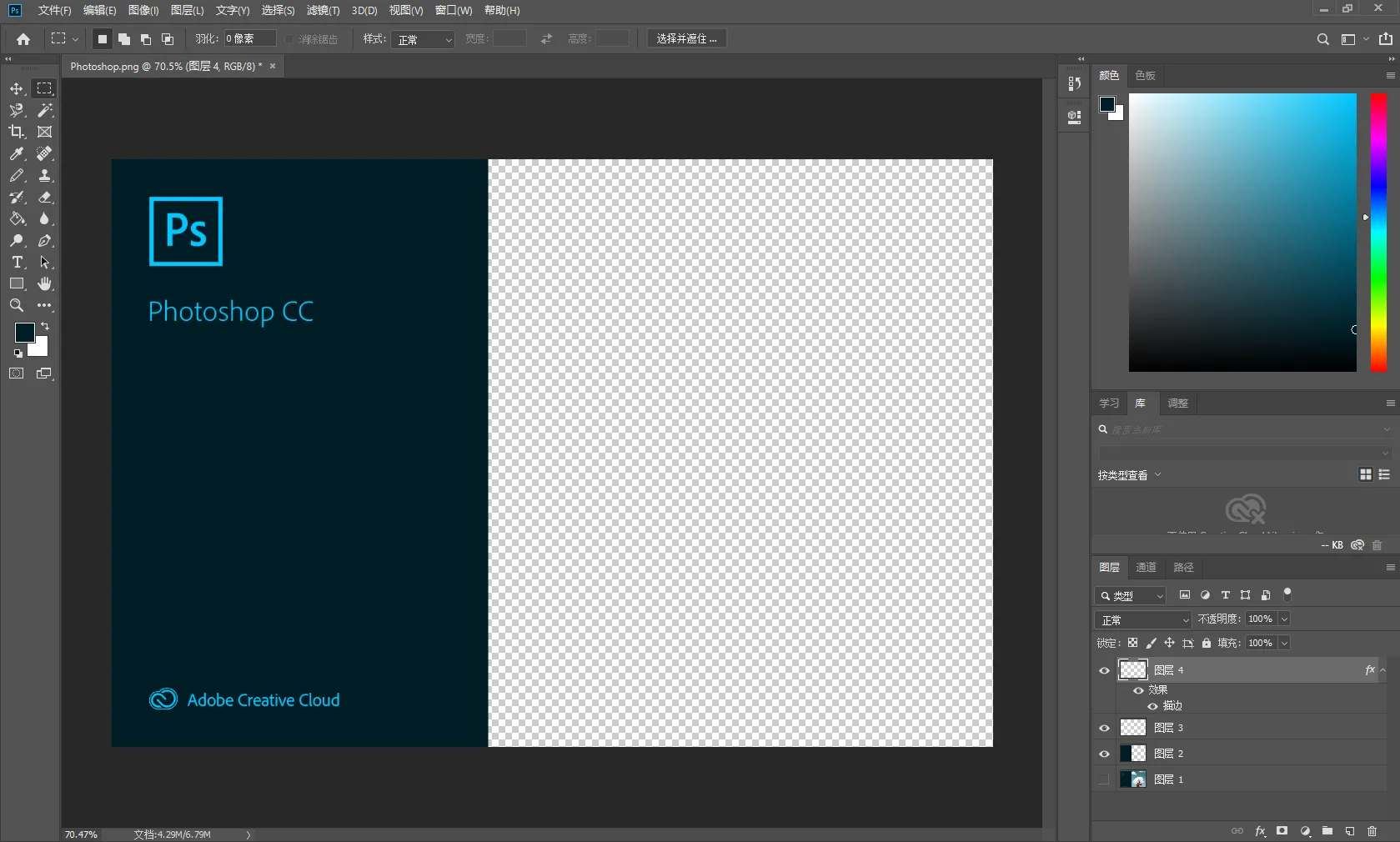Toggle visibility of layer 图层 3
Screen dimensions: 1400x842
1104,728
